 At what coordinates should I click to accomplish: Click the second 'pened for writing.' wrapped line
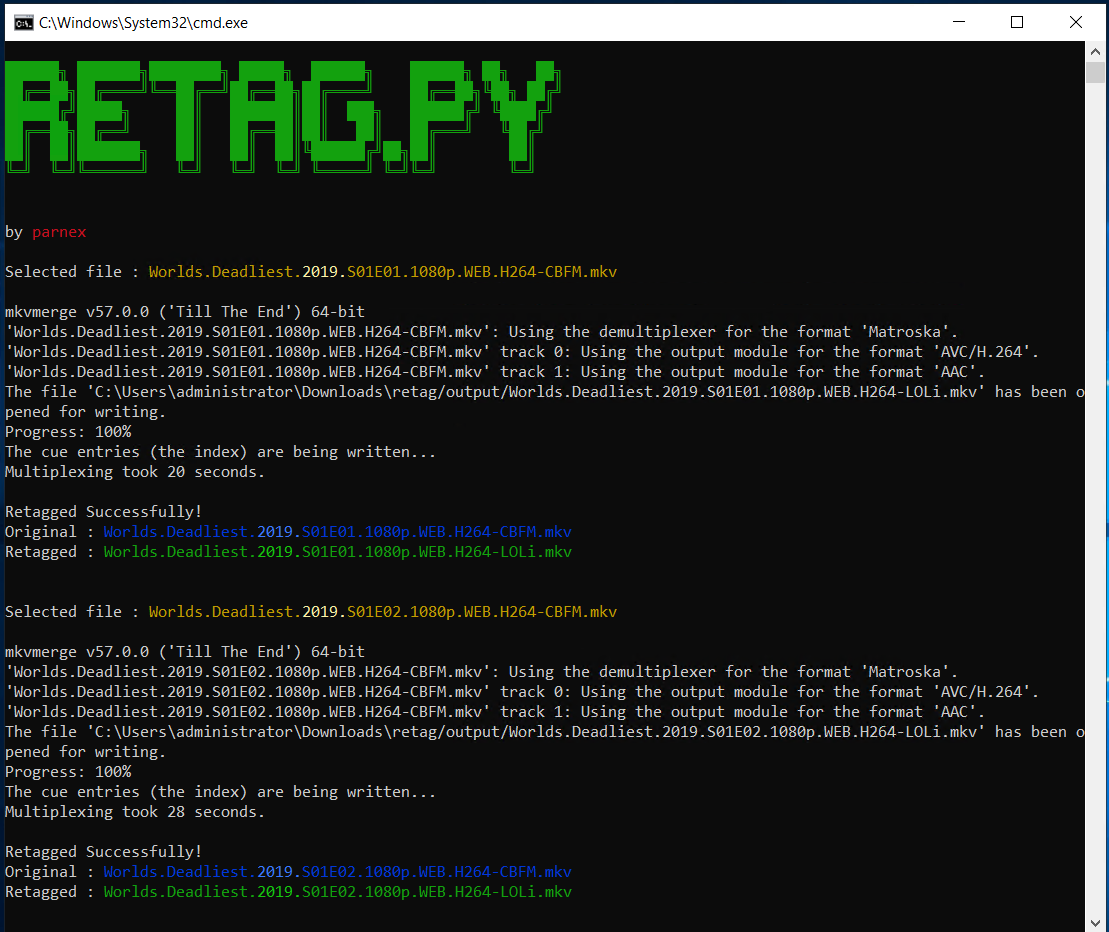86,752
